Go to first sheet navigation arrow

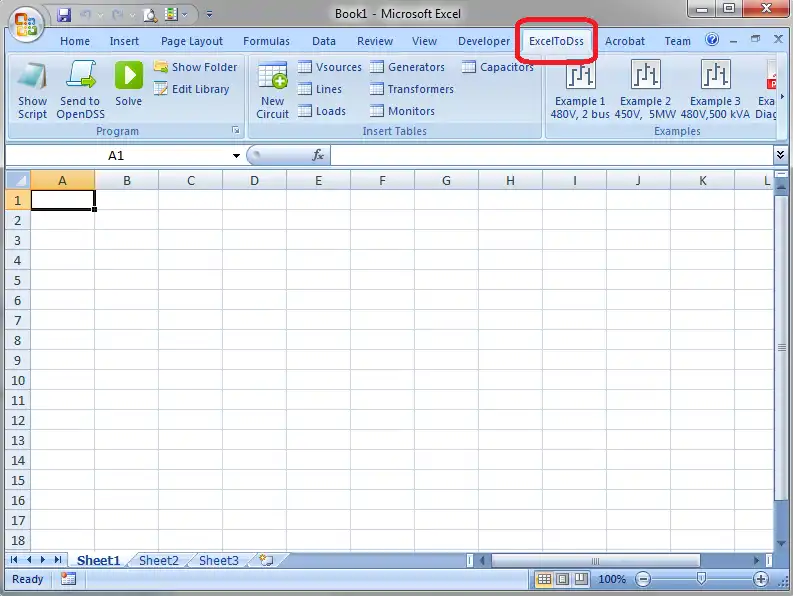14,560
